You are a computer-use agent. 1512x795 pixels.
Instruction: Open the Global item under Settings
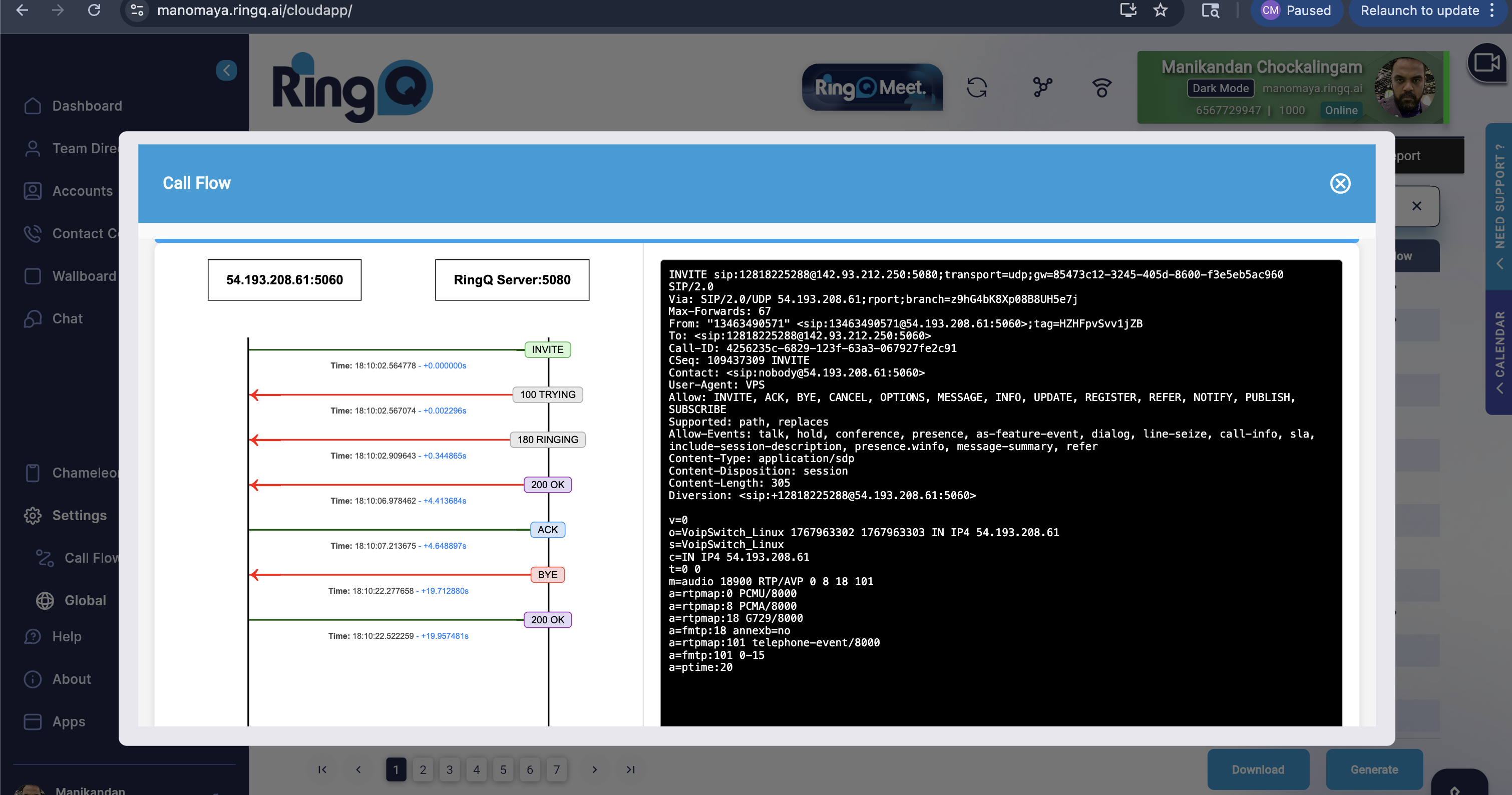(x=85, y=600)
